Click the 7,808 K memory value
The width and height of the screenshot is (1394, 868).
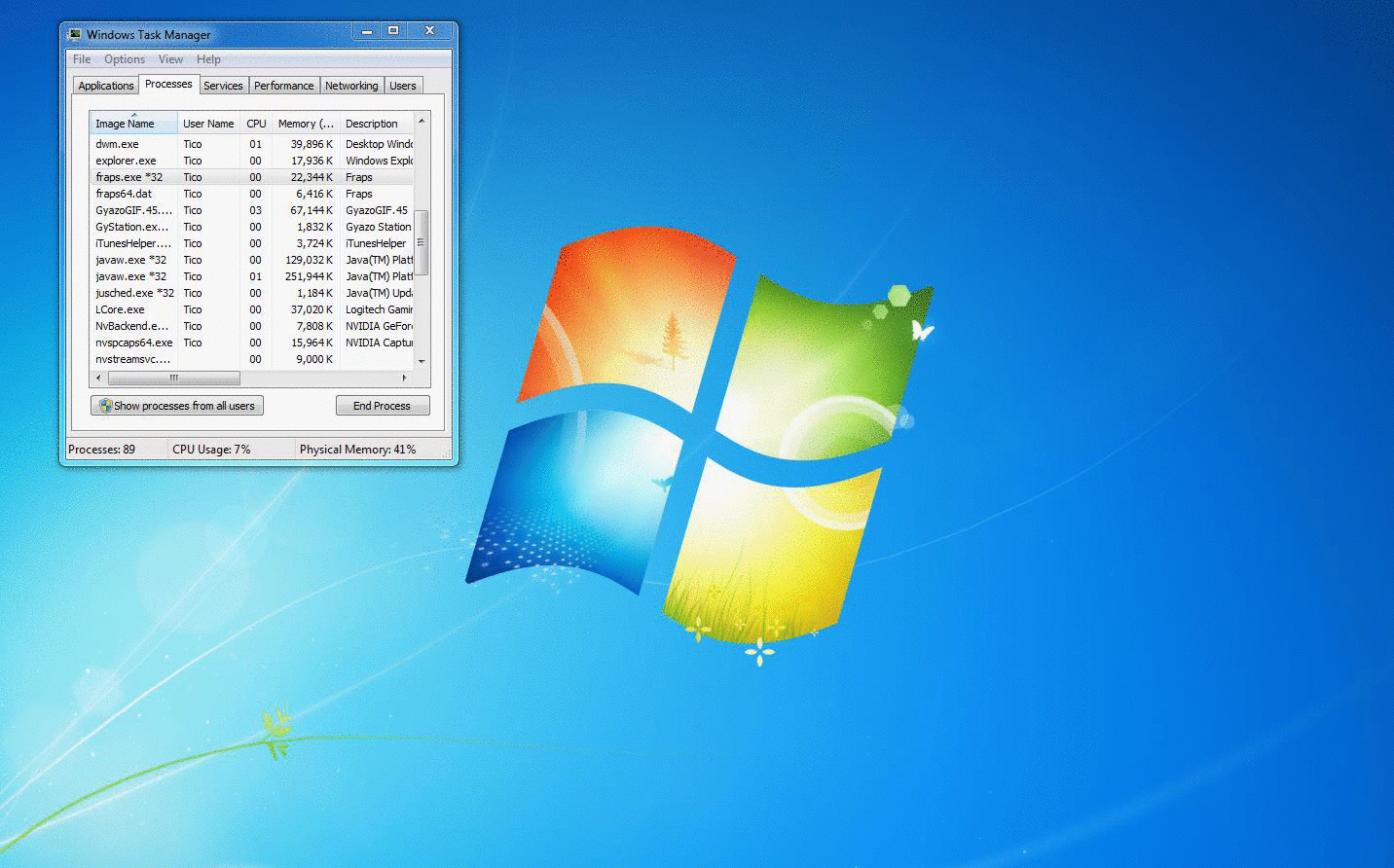point(314,326)
